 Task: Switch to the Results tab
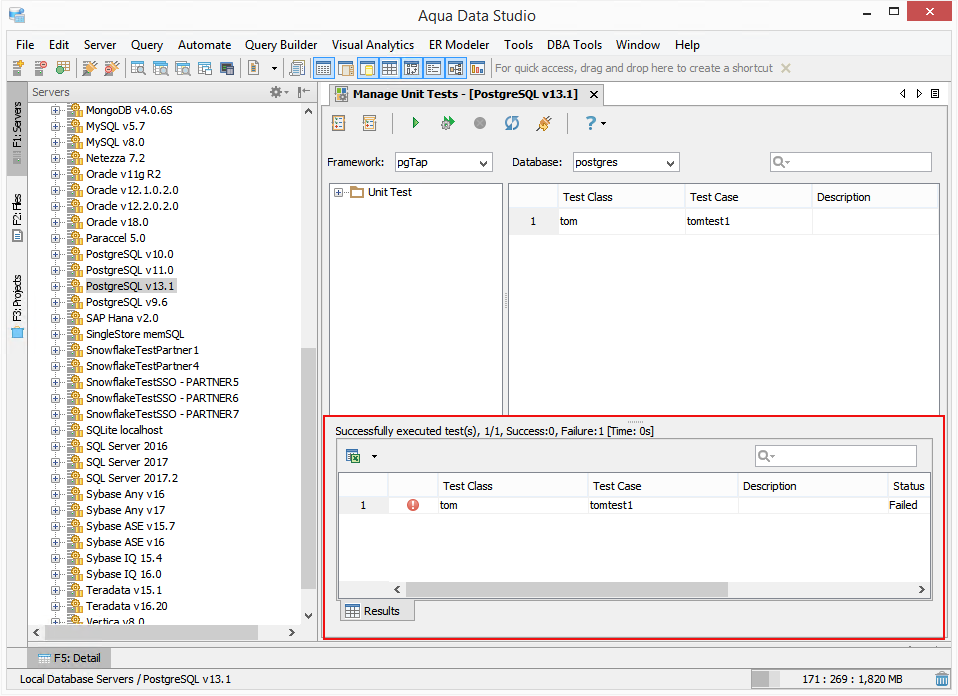376,611
